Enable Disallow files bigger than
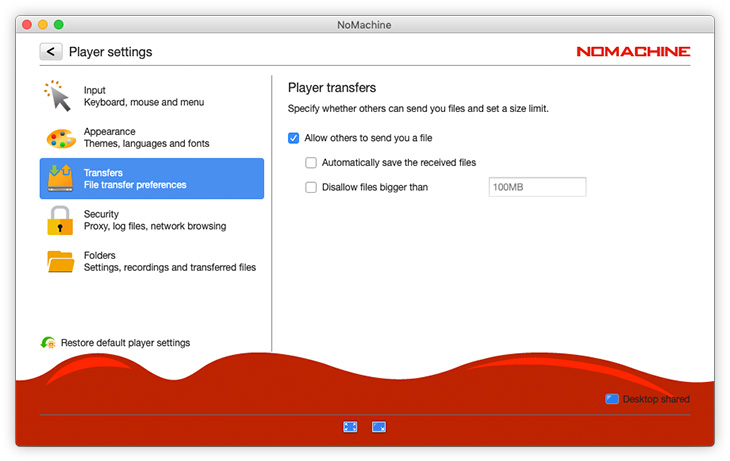 coord(311,187)
